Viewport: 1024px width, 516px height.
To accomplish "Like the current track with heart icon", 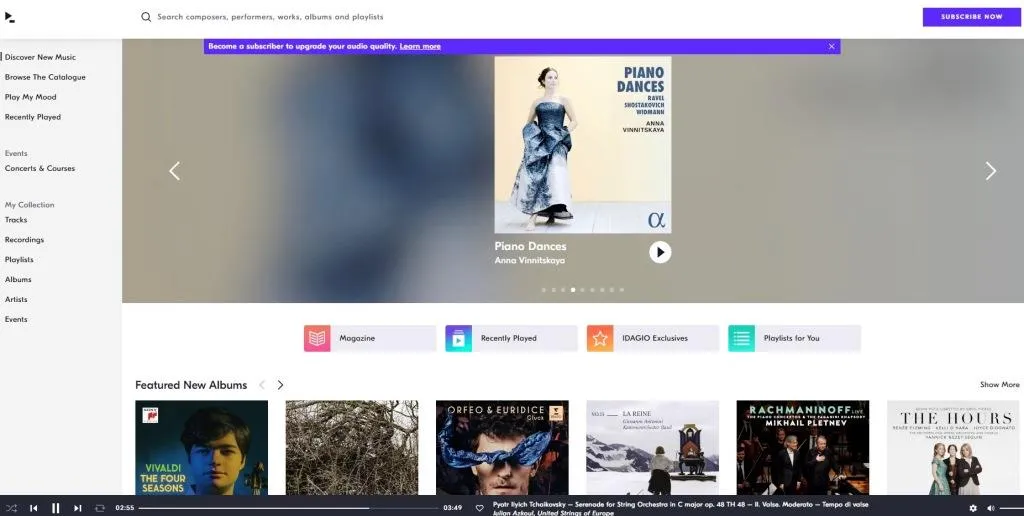I will click(x=479, y=508).
